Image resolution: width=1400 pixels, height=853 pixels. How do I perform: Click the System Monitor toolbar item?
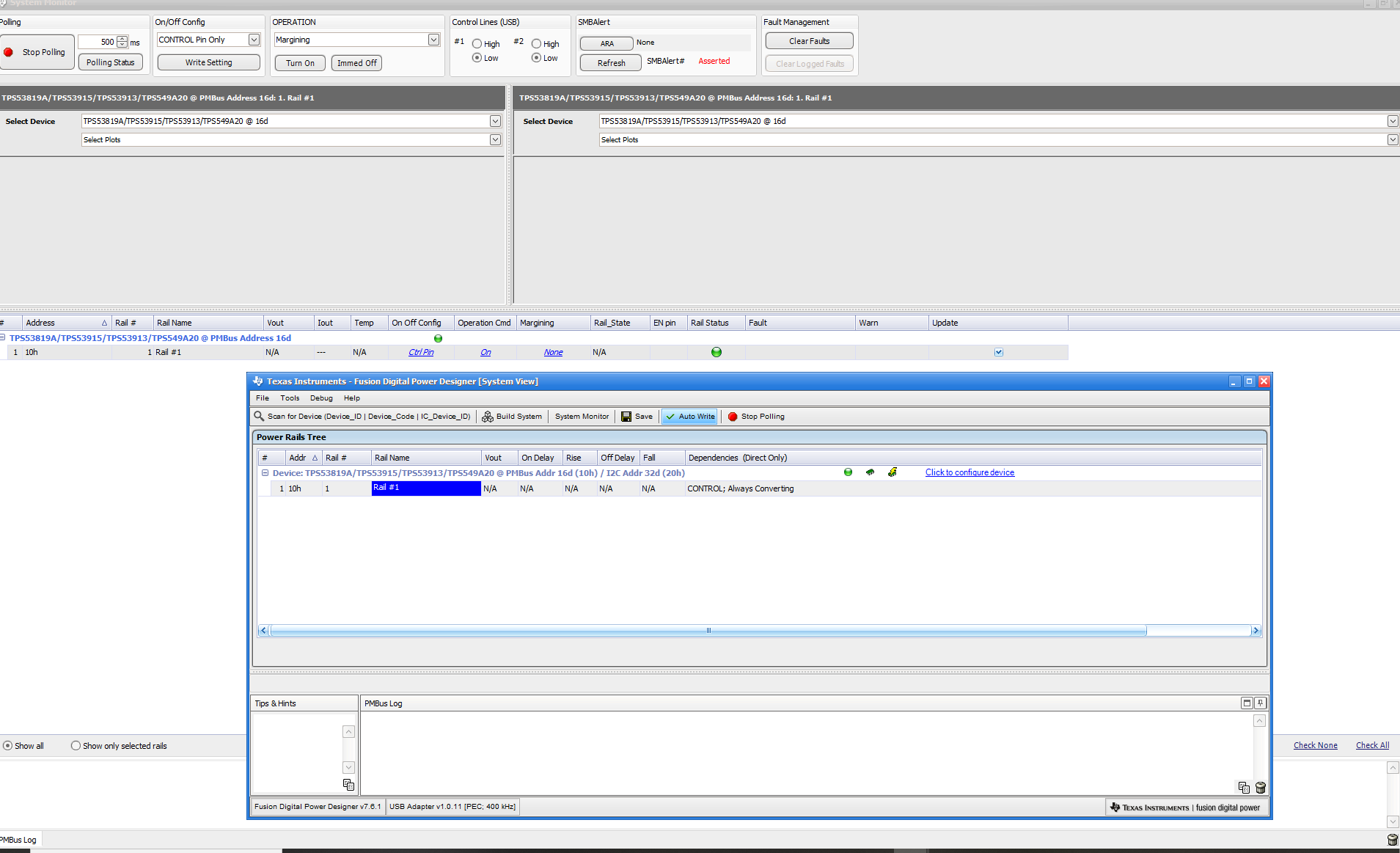pyautogui.click(x=582, y=417)
